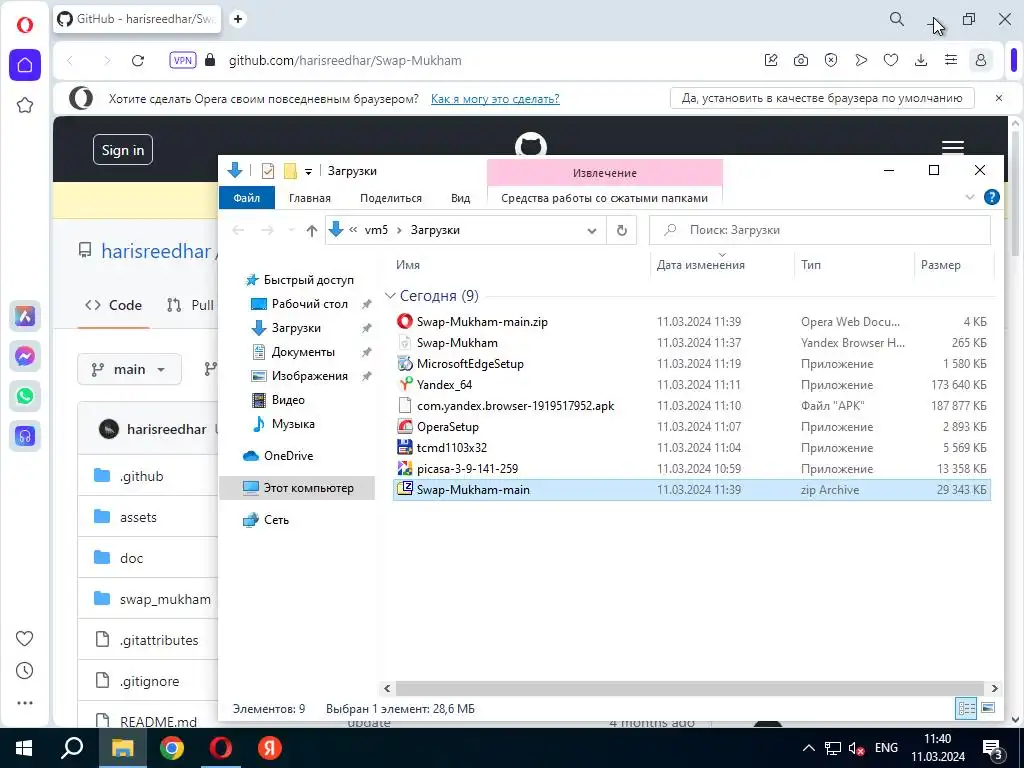
Task: Open sidebar heart pinboards icon
Action: tap(25, 639)
